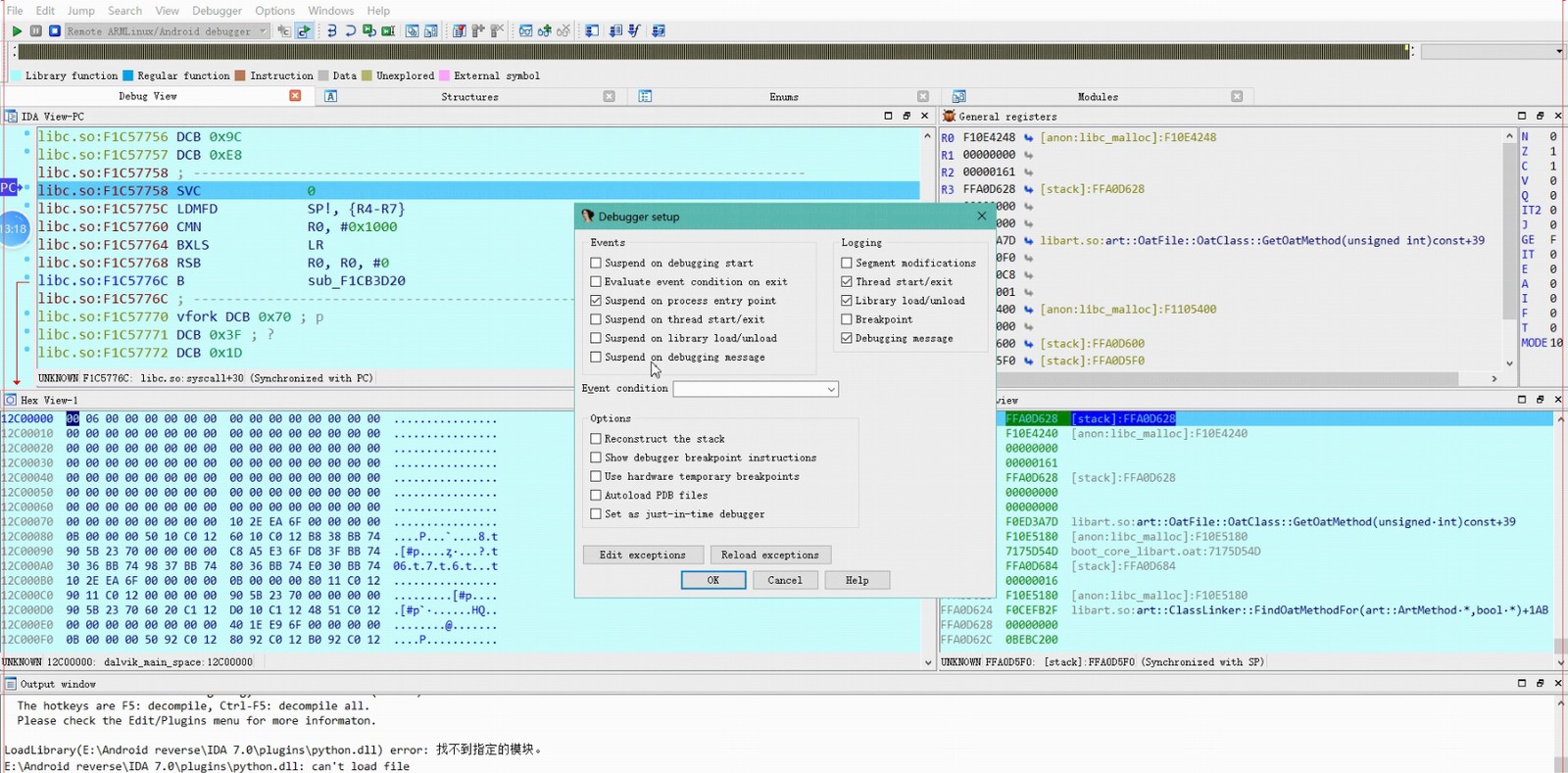Click the Step into toolbar icon
1568x773 pixels.
(331, 31)
